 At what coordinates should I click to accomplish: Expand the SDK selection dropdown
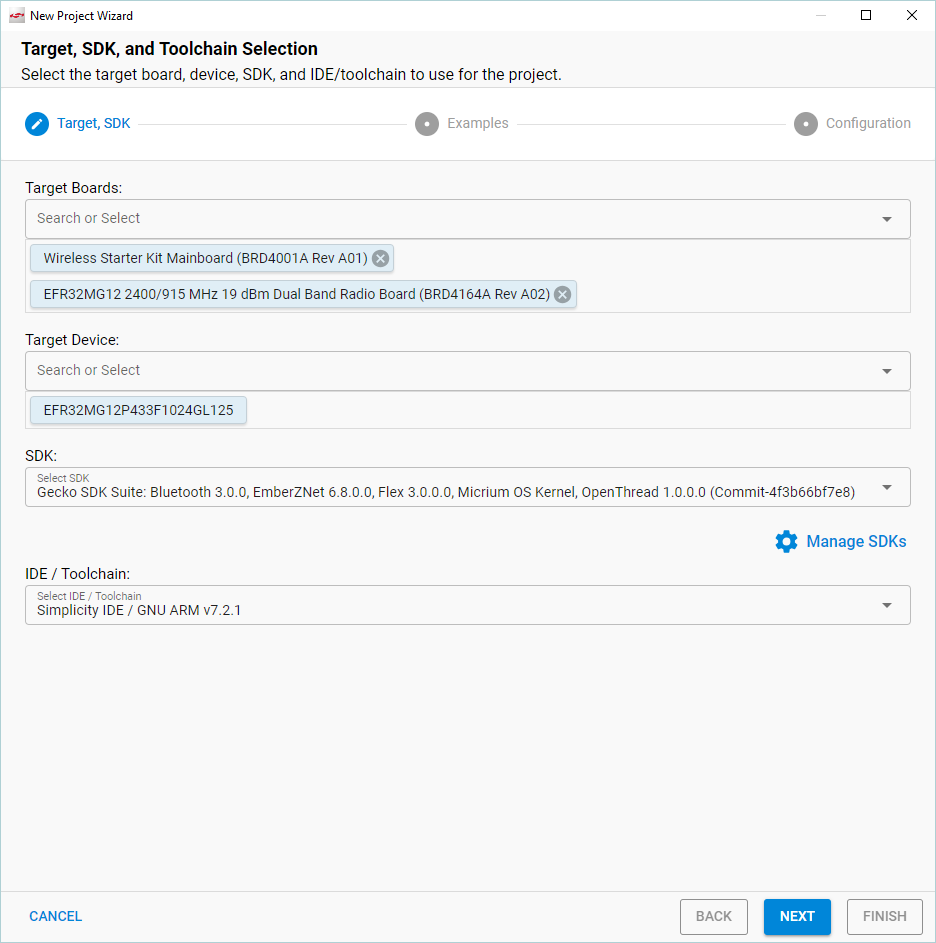(887, 487)
